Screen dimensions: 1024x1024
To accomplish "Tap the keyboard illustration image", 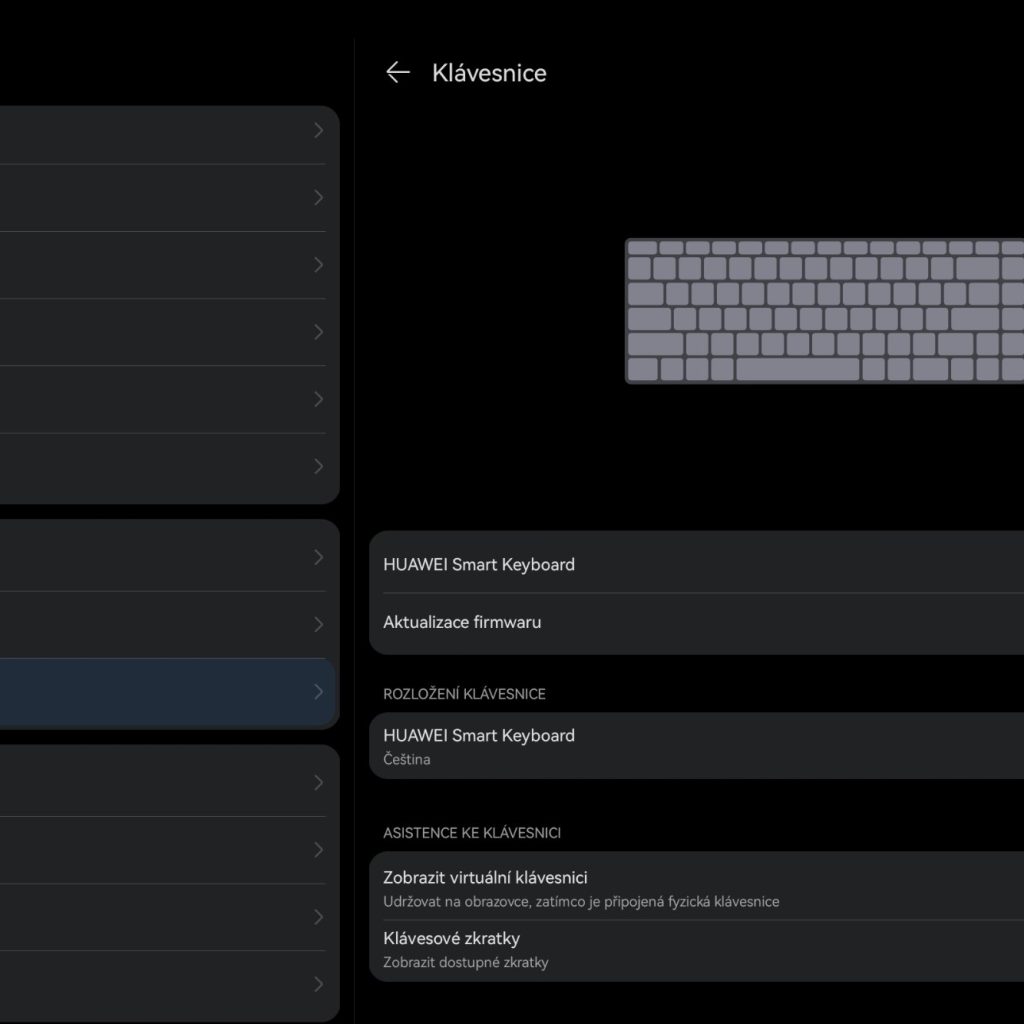I will 824,310.
